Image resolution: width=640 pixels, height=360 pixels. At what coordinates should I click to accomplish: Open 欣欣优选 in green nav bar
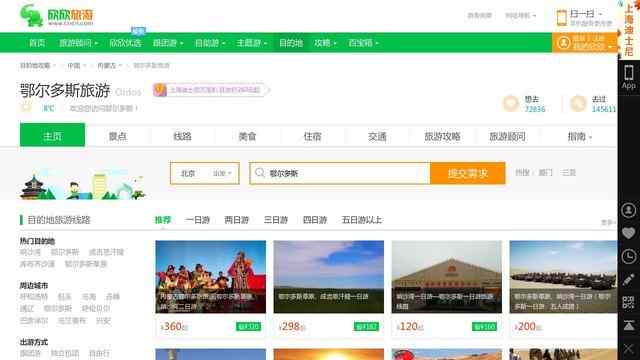[125, 43]
